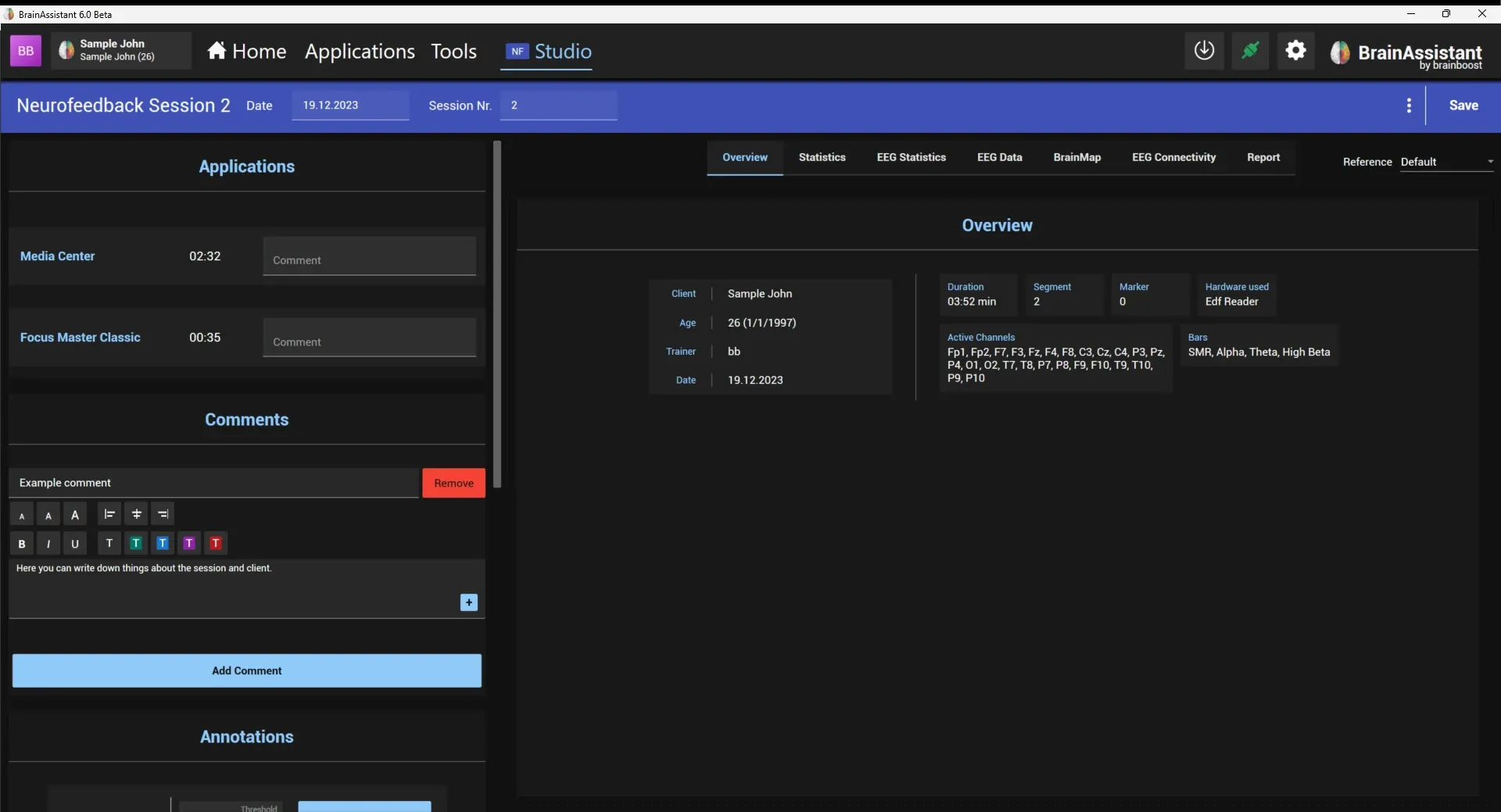Screen dimensions: 1501x812
Task: Center-align the comment text
Action: [x=136, y=514]
